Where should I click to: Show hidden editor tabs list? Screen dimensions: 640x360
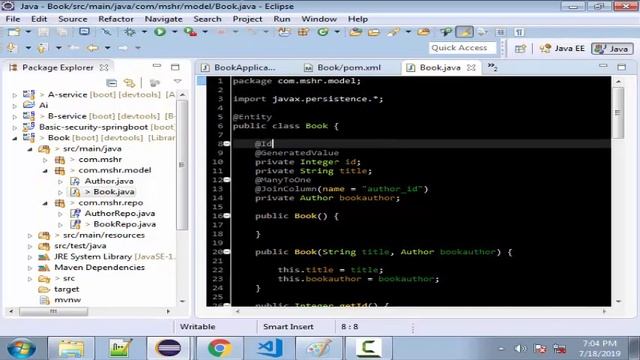pos(493,67)
